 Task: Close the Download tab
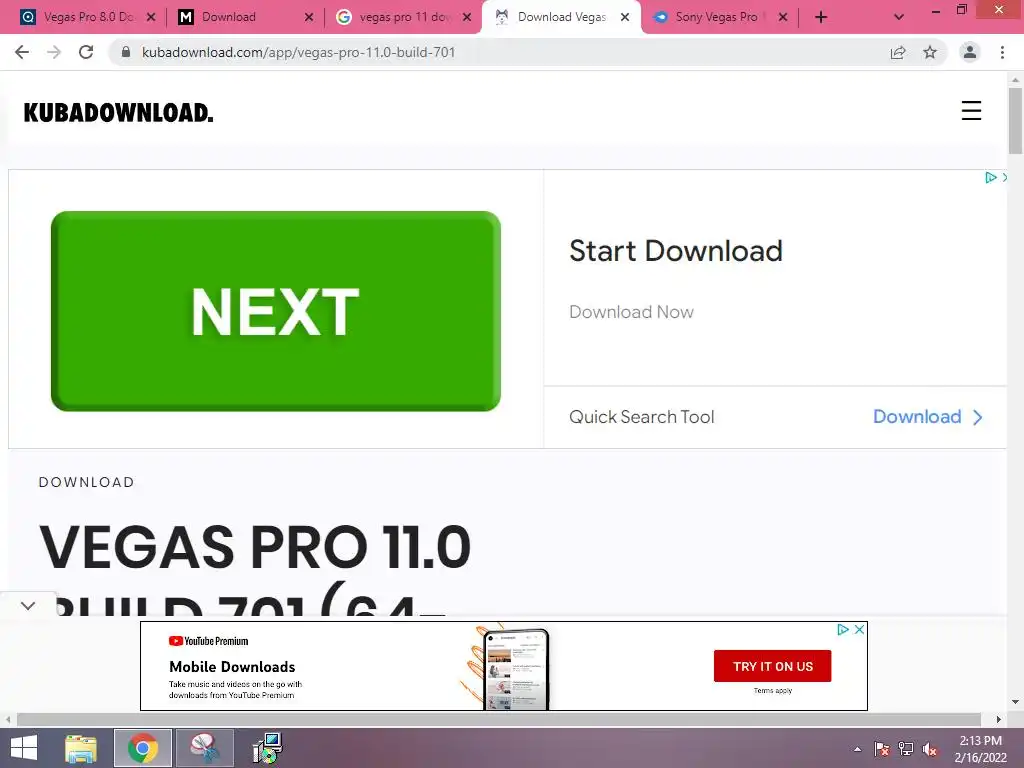point(309,17)
